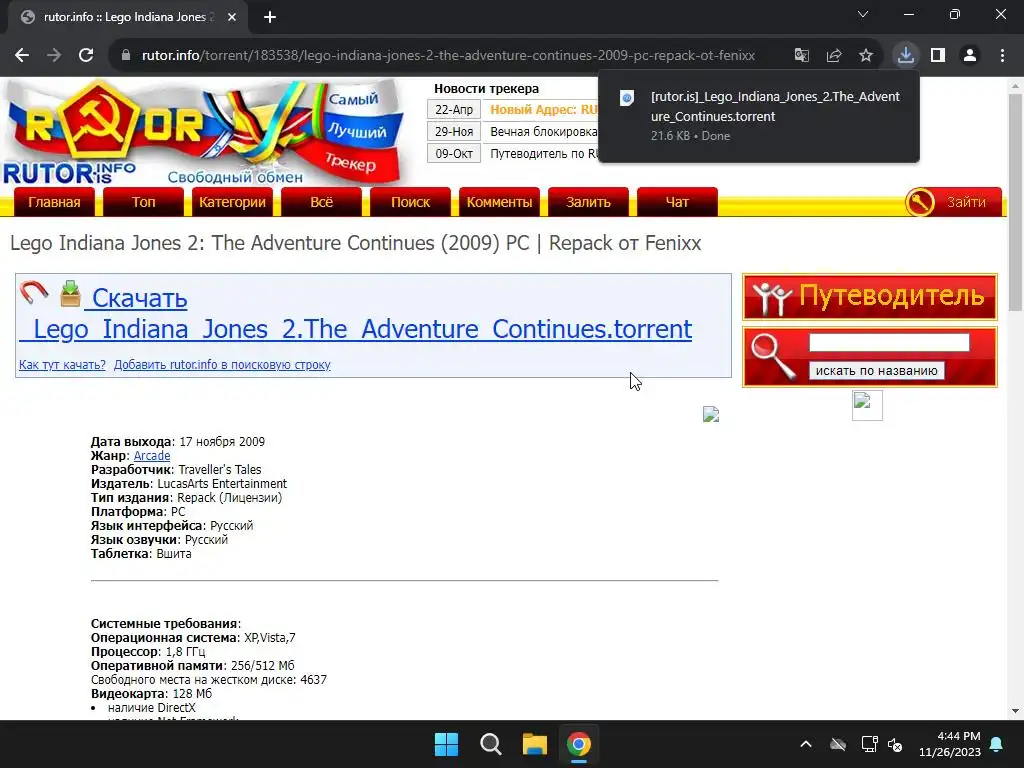Open the translate page icon in address bar
The height and width of the screenshot is (768, 1024).
pyautogui.click(x=802, y=56)
